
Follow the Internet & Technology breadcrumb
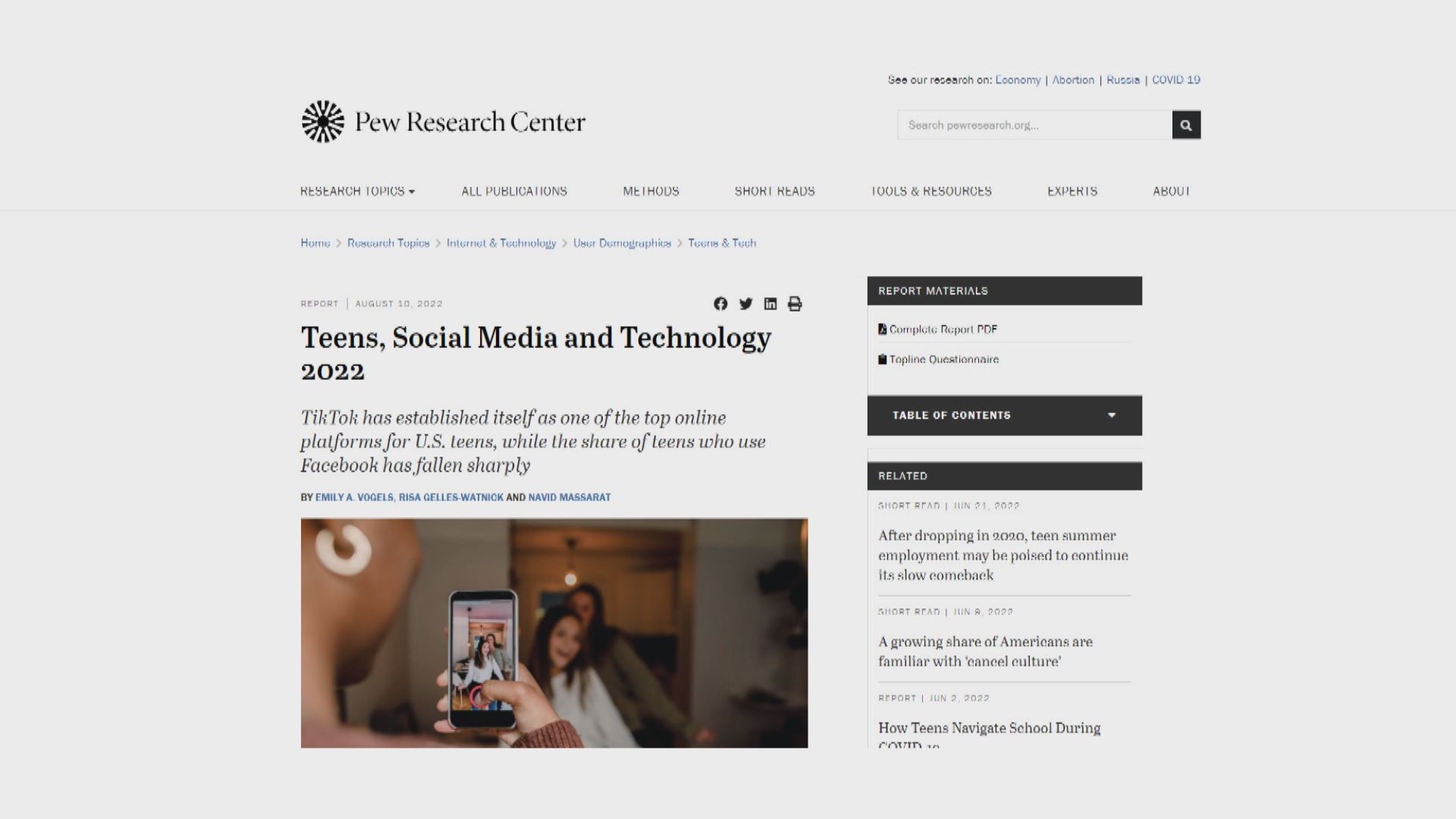coord(500,243)
